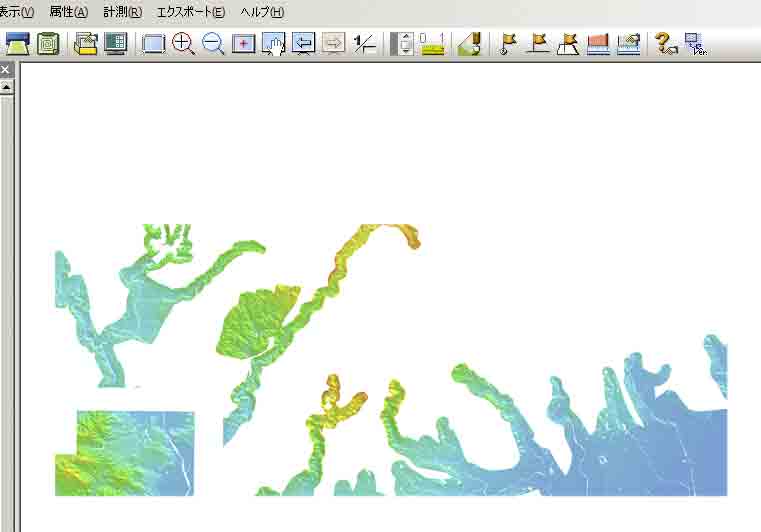Click the red cross-section profile icon

click(598, 44)
